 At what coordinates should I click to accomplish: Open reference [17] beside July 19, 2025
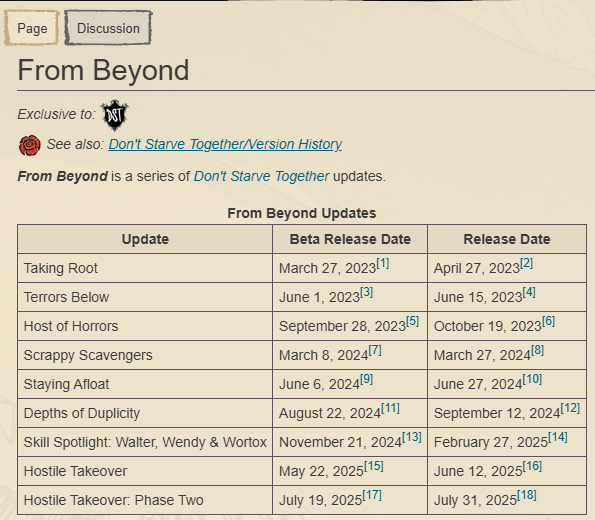(372, 495)
